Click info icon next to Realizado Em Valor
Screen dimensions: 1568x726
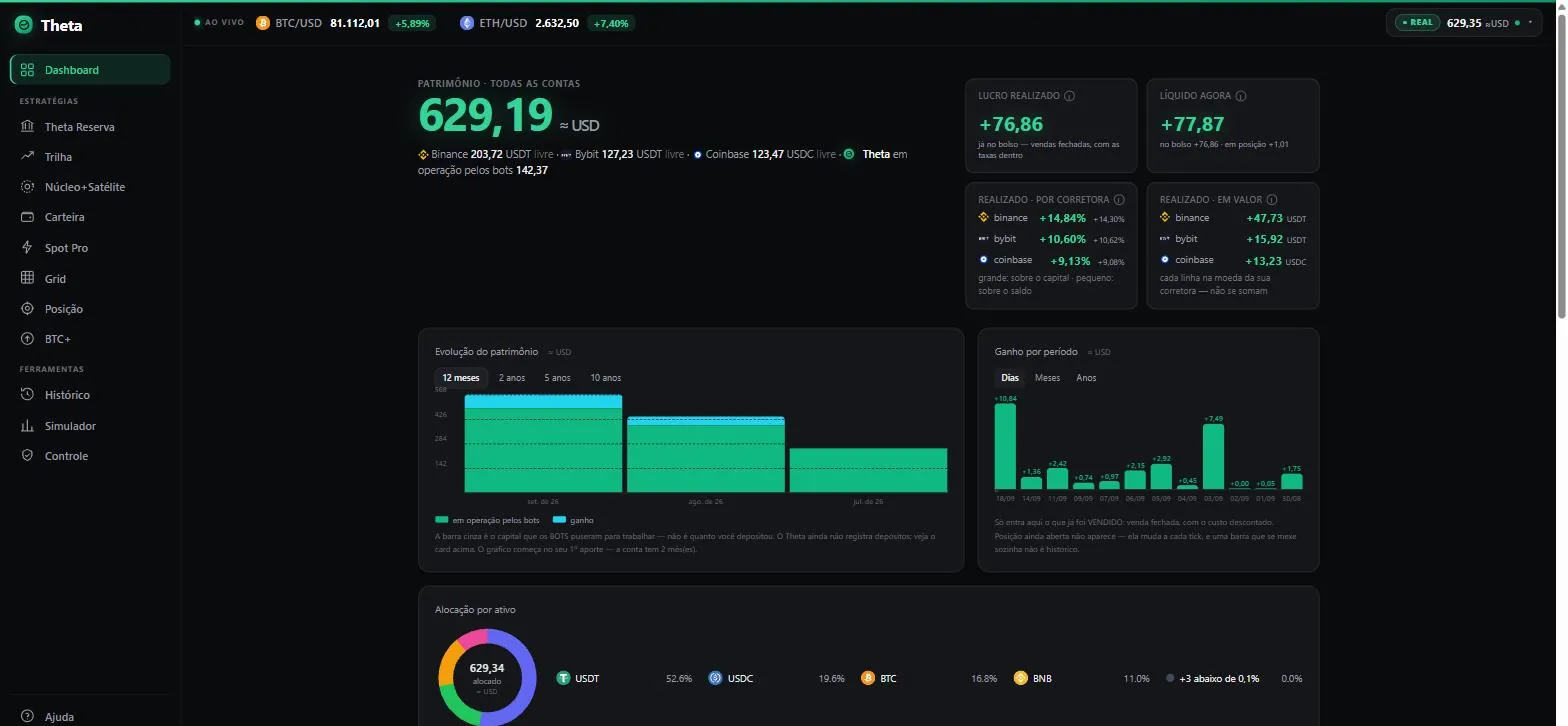click(1272, 200)
